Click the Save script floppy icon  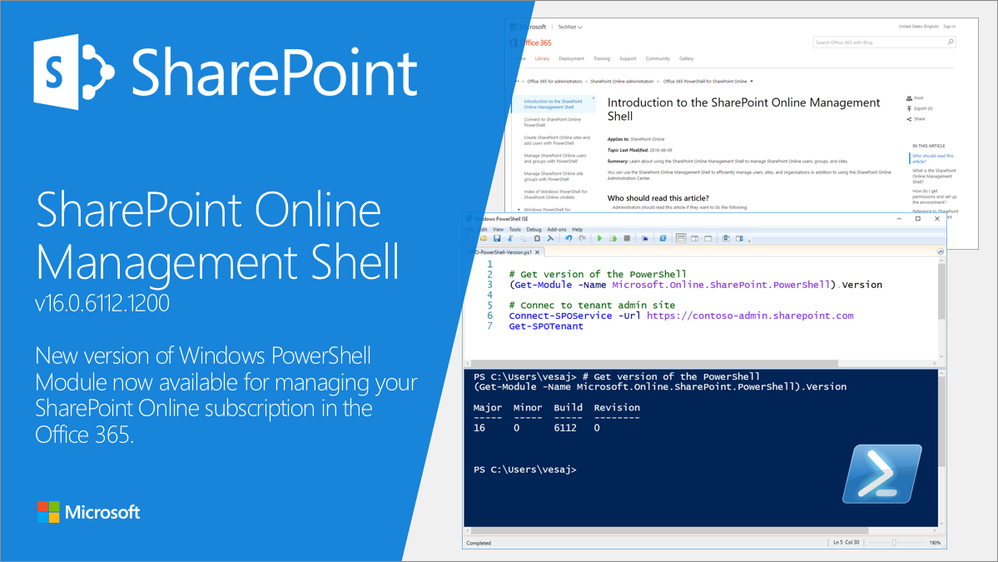pyautogui.click(x=497, y=238)
